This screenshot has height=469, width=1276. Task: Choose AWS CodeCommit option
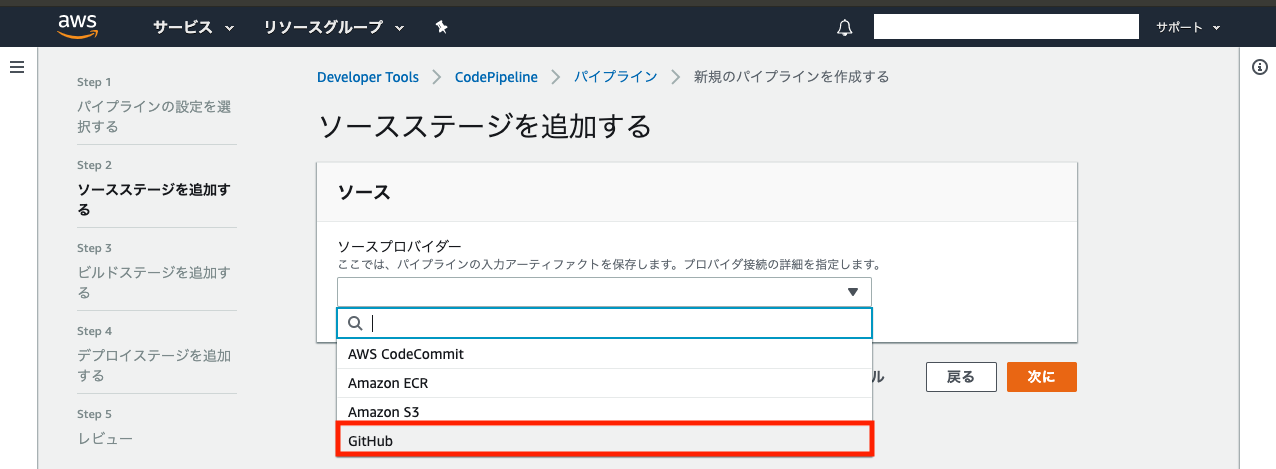tap(604, 354)
